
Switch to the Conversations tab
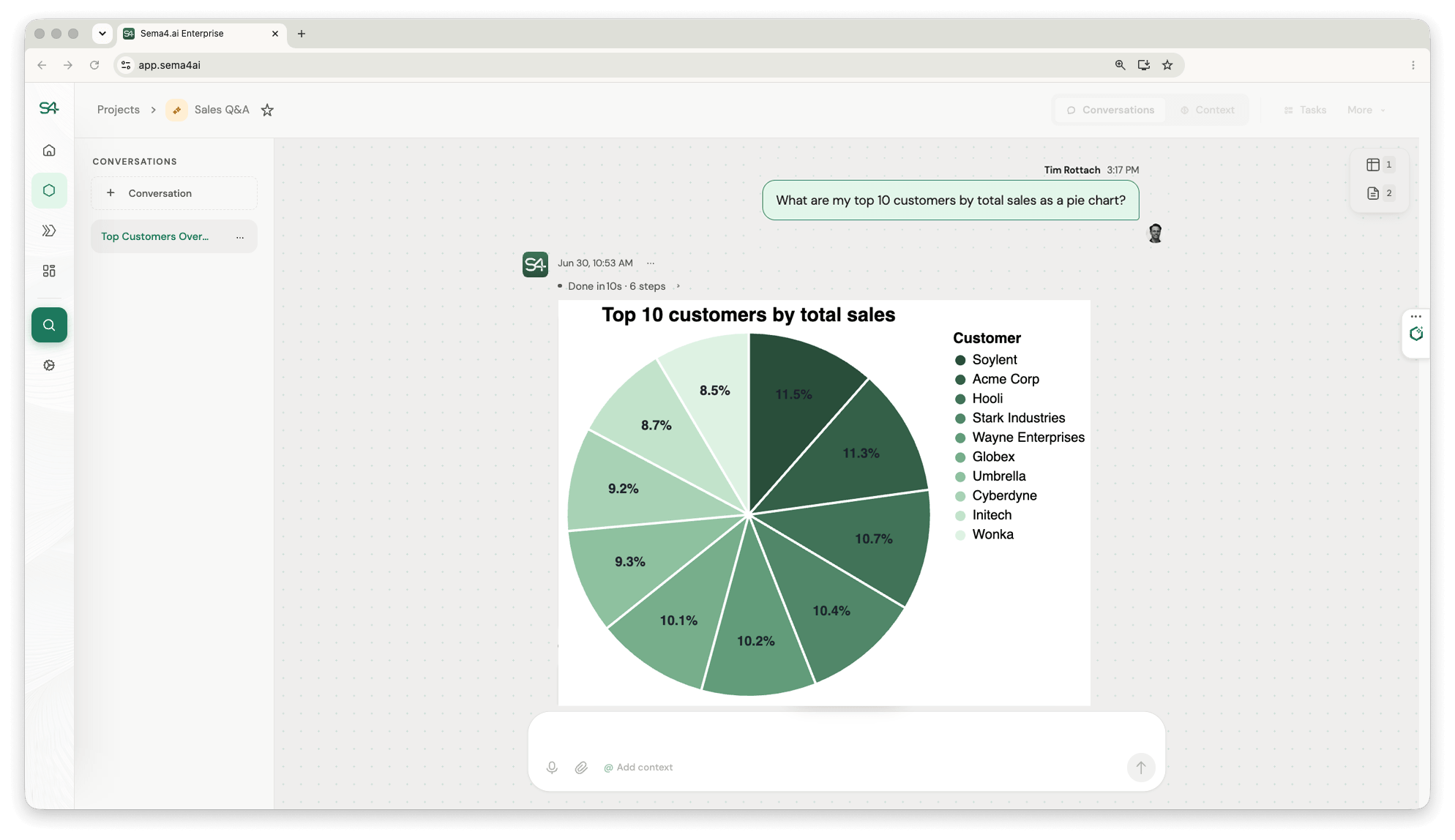1110,110
